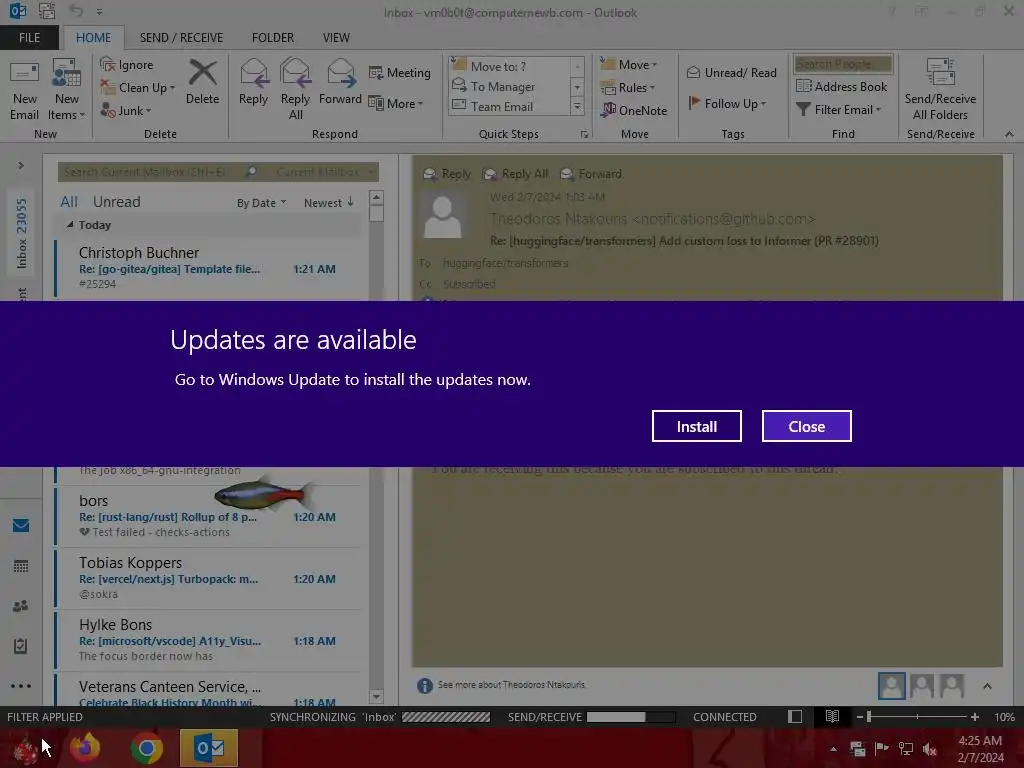Click Reply All in the reading pane
Screen dimensions: 1024x768
tap(515, 174)
